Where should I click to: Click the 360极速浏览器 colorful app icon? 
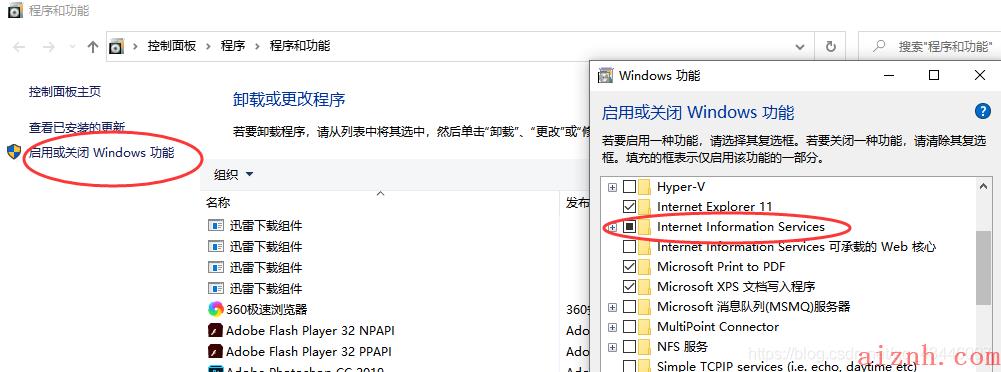tap(216, 309)
